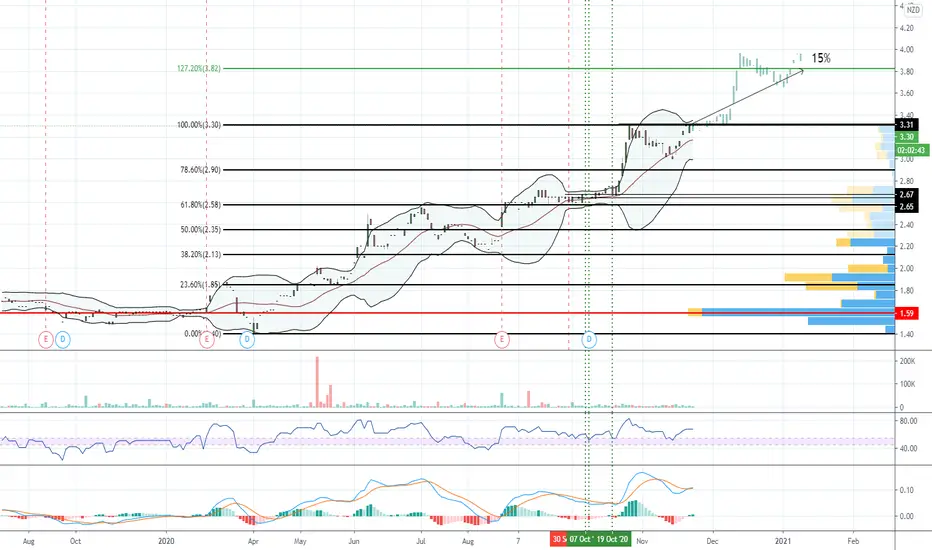Click the 200K volume axis label
Viewport: 932px width, 550px height.
coord(907,361)
